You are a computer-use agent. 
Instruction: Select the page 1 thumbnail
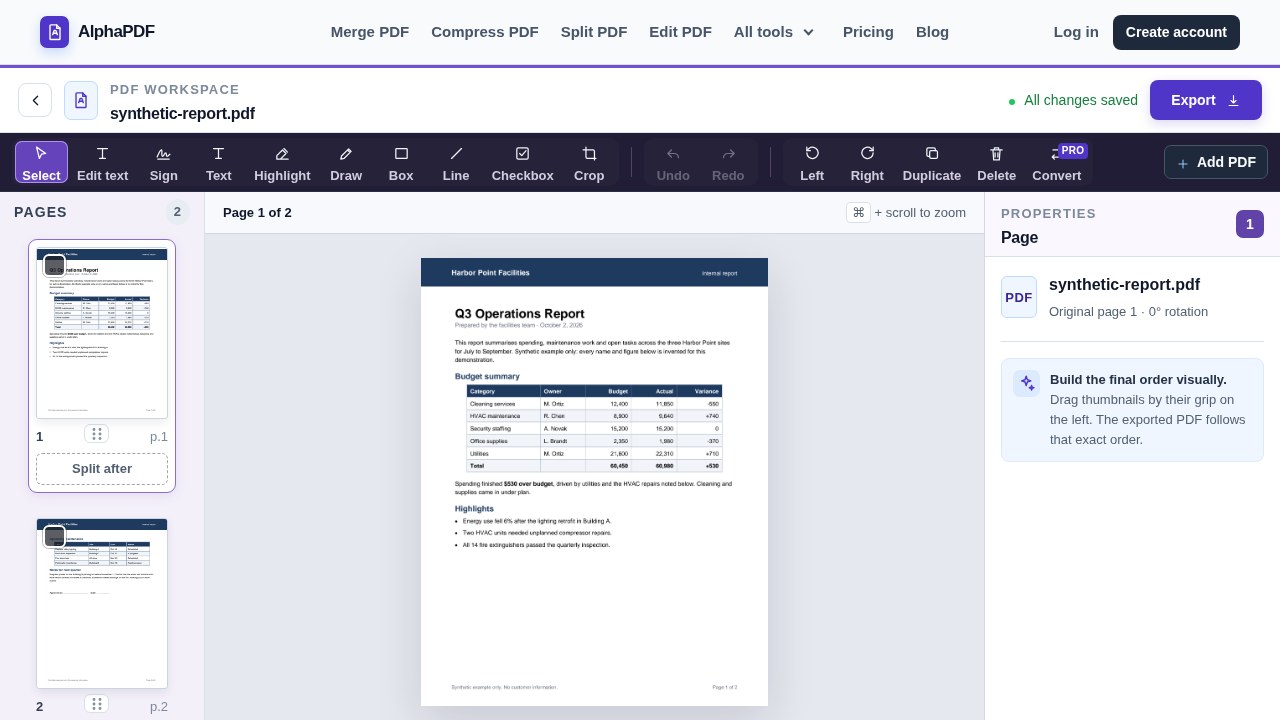click(102, 333)
